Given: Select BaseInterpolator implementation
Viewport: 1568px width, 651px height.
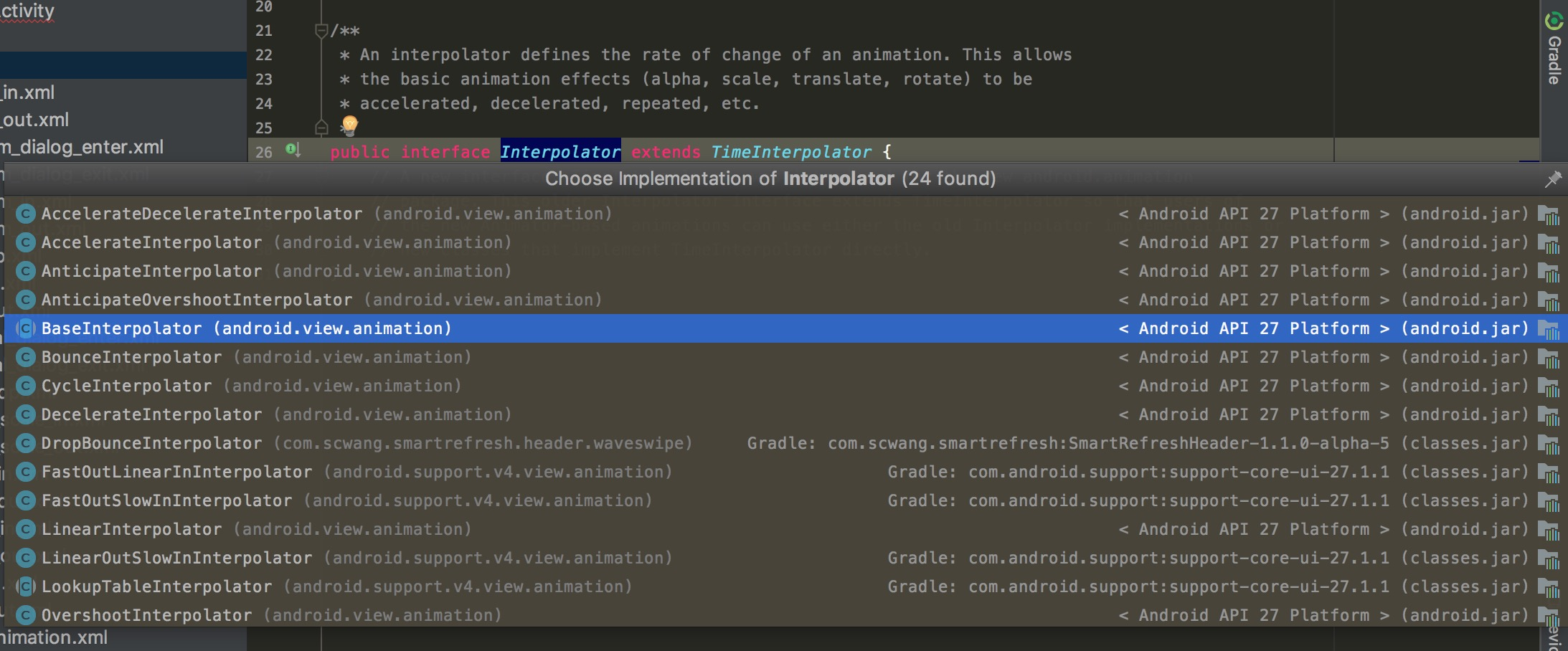Looking at the screenshot, I should click(x=785, y=328).
